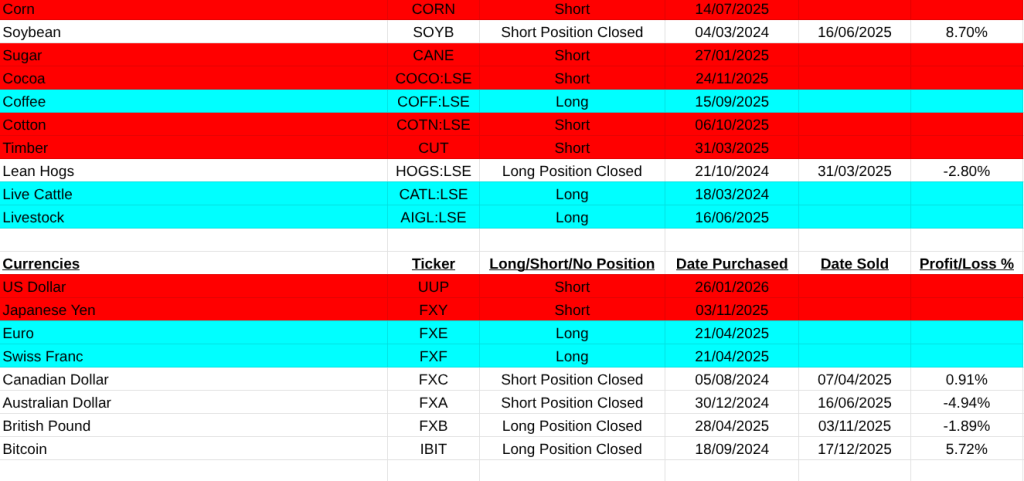Viewport: 1024px width, 481px height.
Task: Select the Sugar row Short position cell
Action: 572,55
